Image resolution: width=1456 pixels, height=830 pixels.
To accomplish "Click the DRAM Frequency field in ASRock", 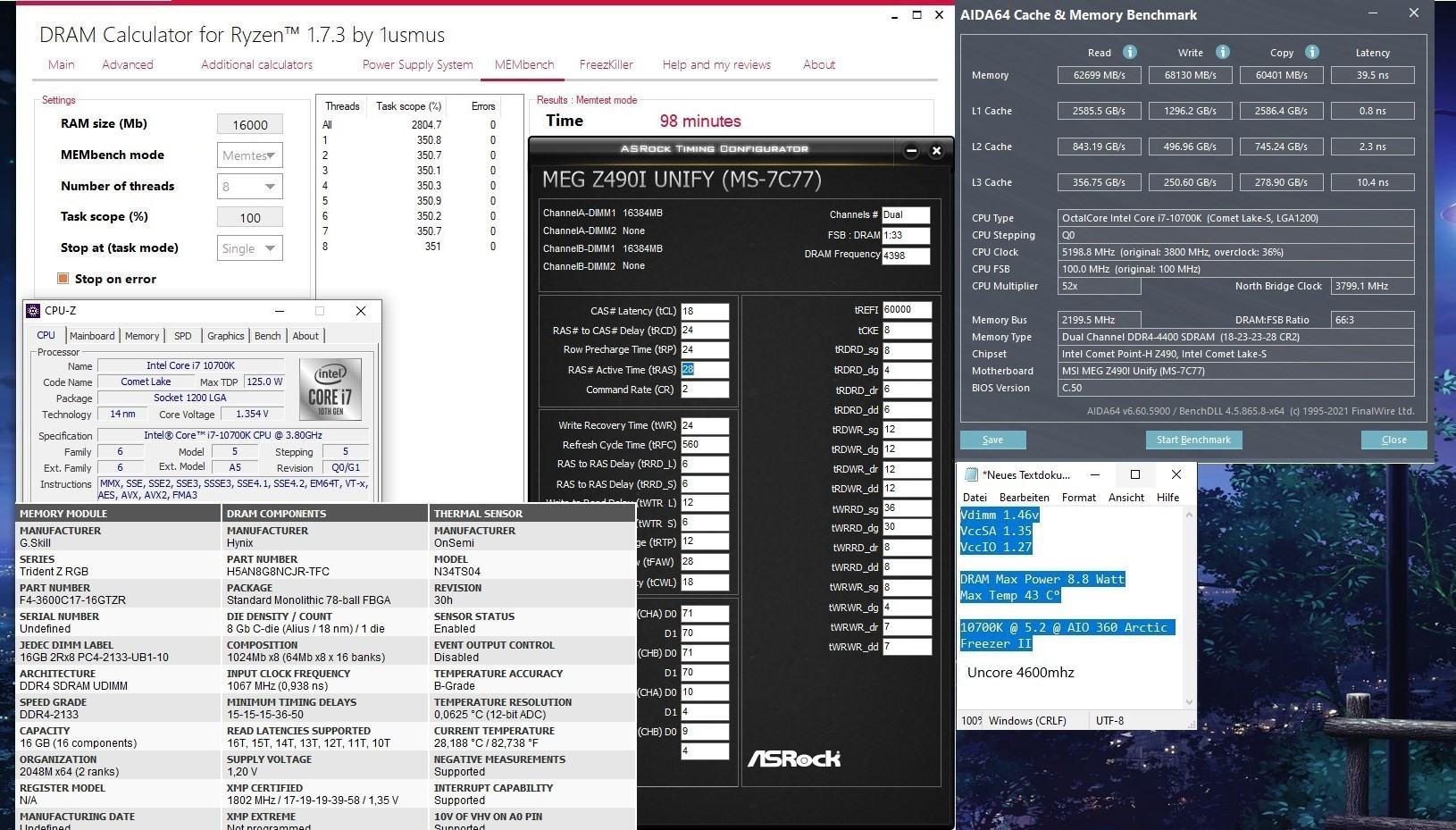I will 906,256.
